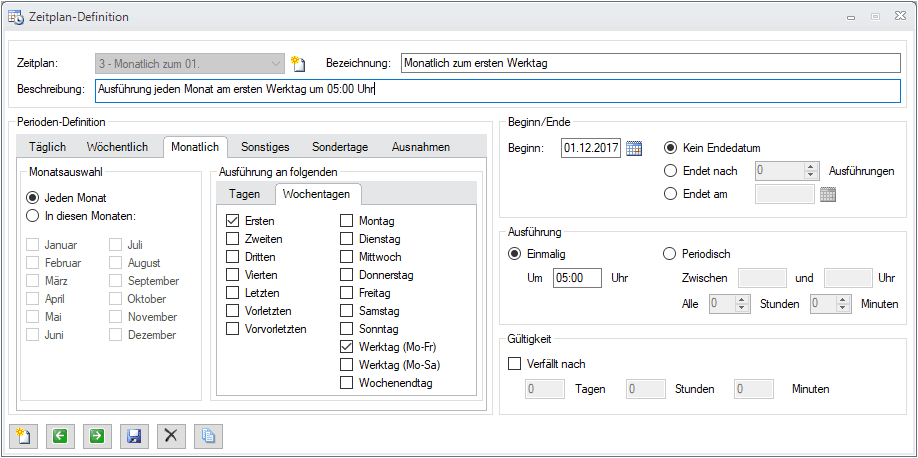
Task: Uncheck the Werktag (Mo-Fr) checkbox
Action: pos(346,347)
